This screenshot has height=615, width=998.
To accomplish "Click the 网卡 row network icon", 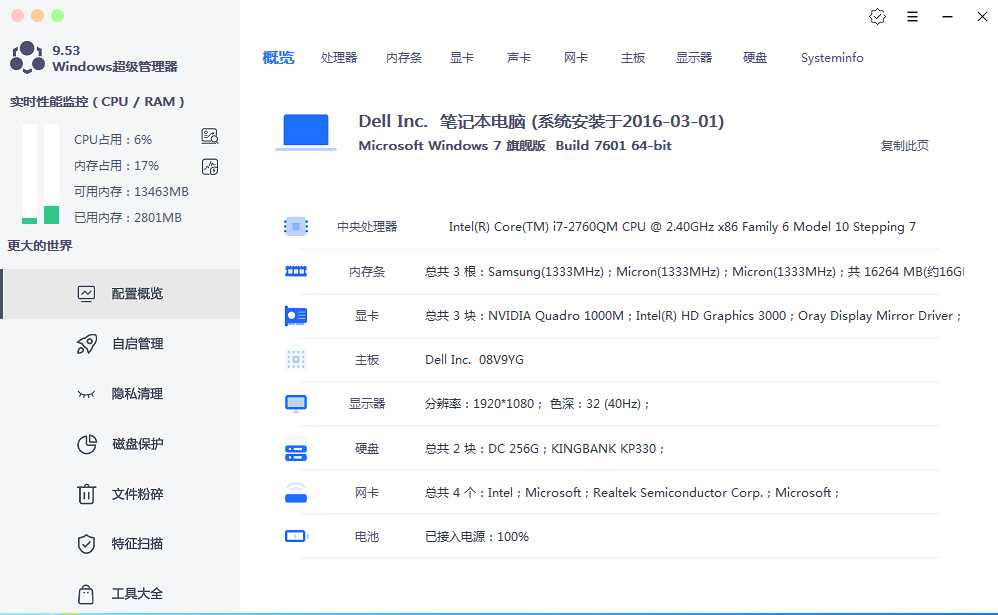I will pyautogui.click(x=296, y=493).
